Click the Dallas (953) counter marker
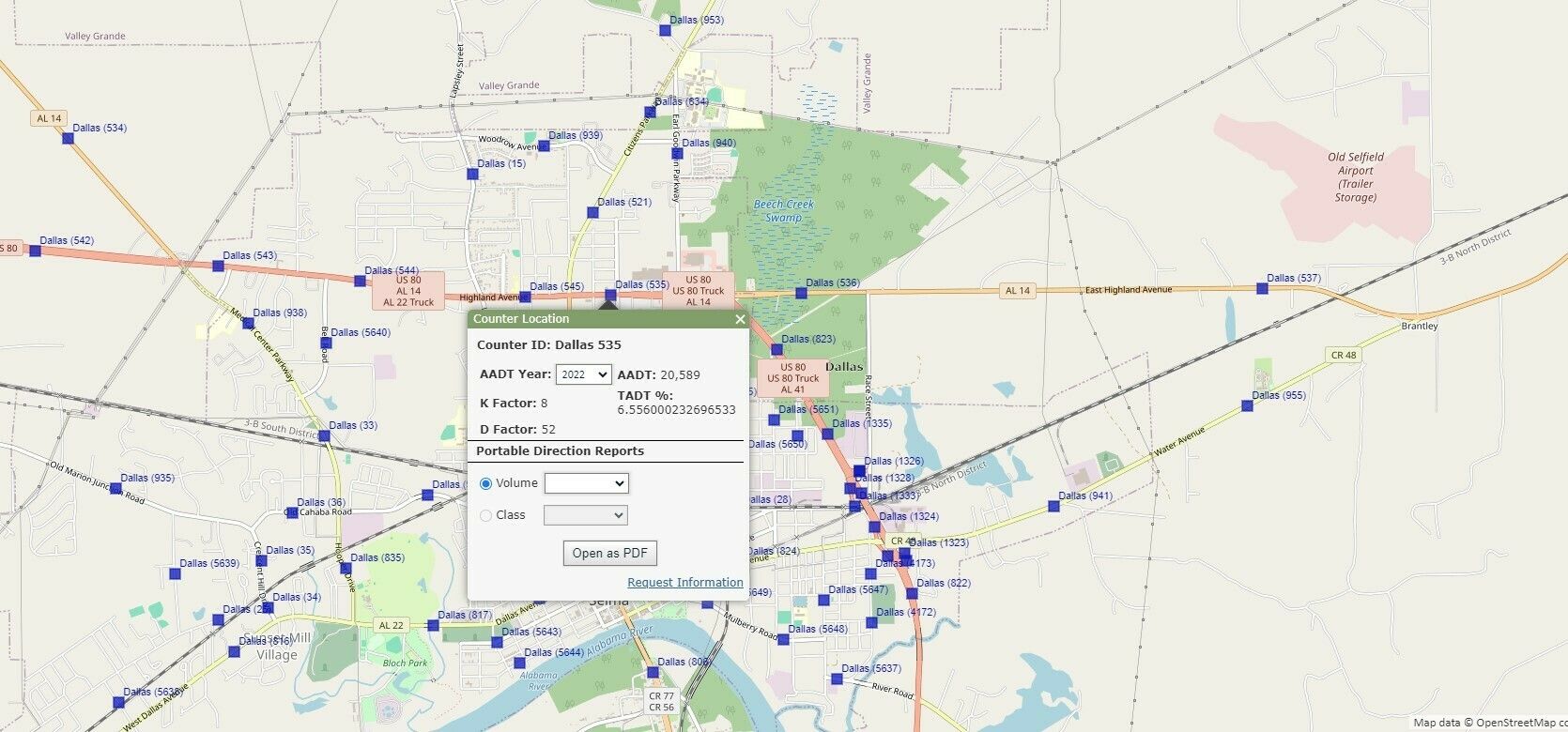 tap(665, 30)
